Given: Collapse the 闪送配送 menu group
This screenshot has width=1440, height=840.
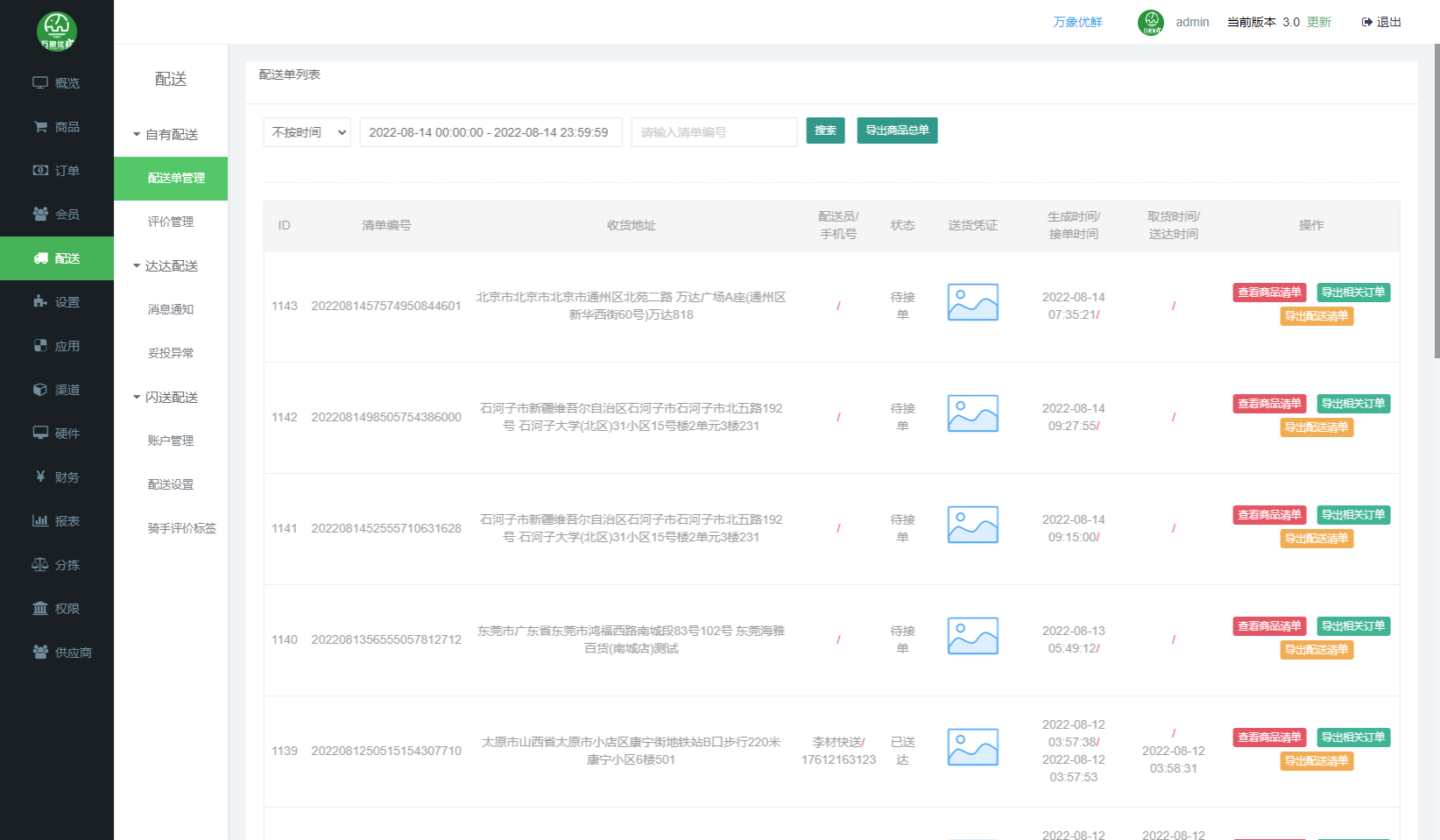Looking at the screenshot, I should 166,398.
